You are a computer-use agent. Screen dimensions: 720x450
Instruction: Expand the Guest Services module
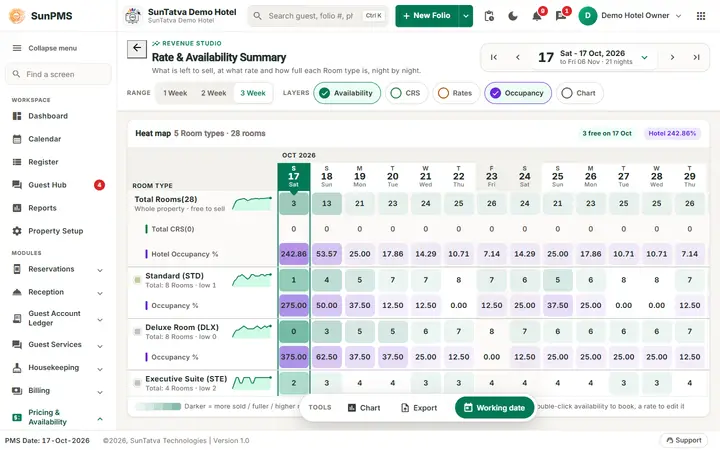(100, 346)
